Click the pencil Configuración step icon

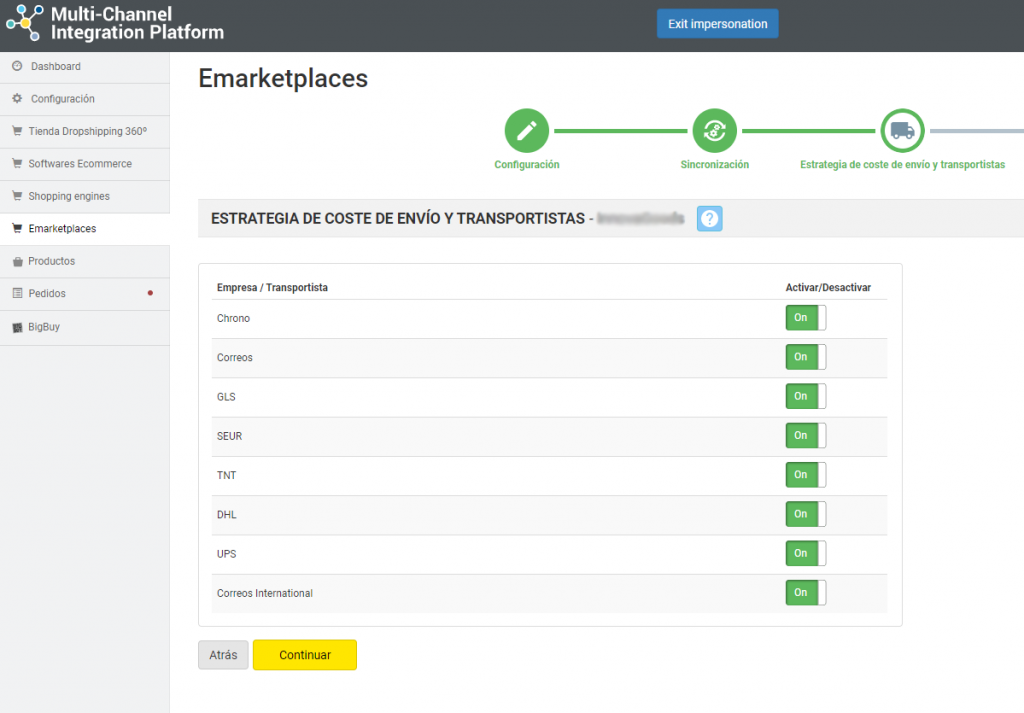click(526, 130)
